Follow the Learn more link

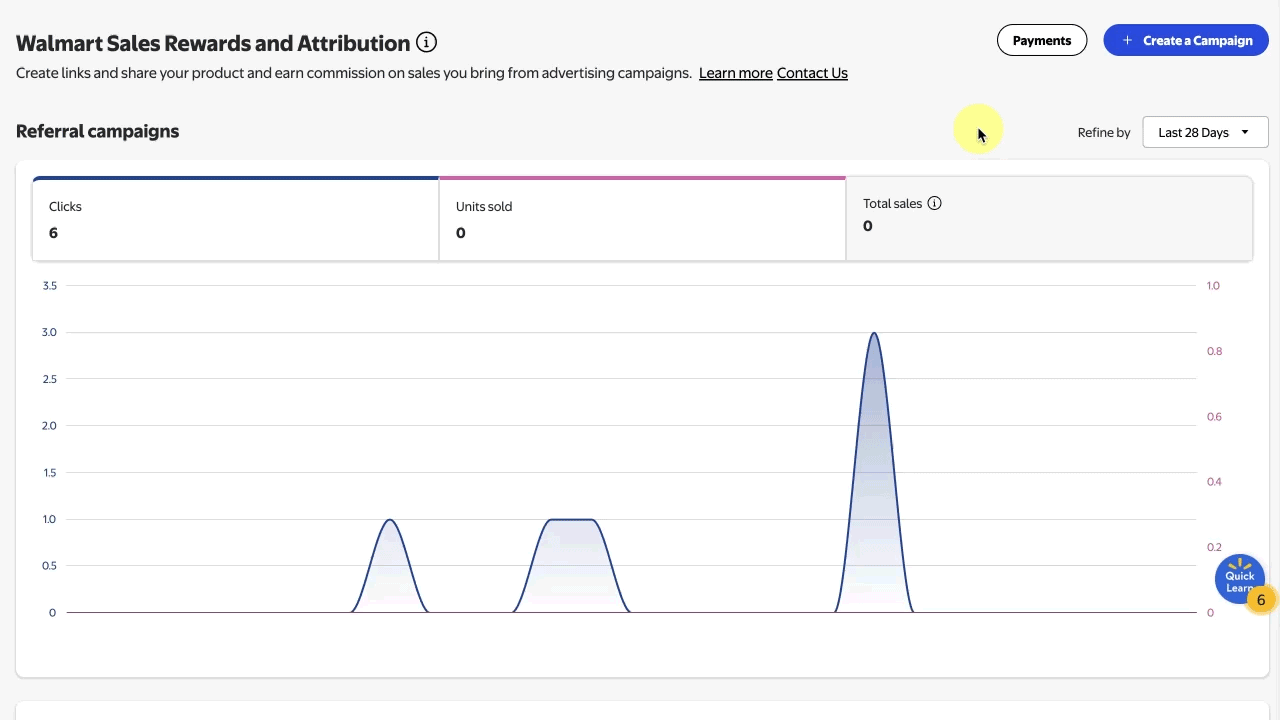pos(736,73)
